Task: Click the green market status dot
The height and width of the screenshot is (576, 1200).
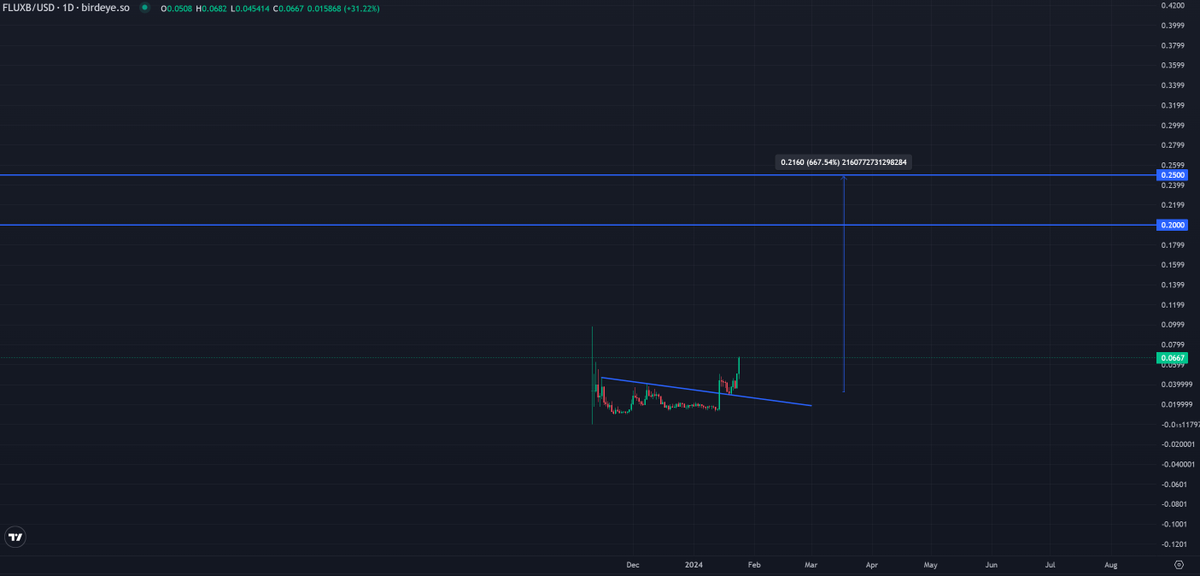Action: [x=145, y=8]
